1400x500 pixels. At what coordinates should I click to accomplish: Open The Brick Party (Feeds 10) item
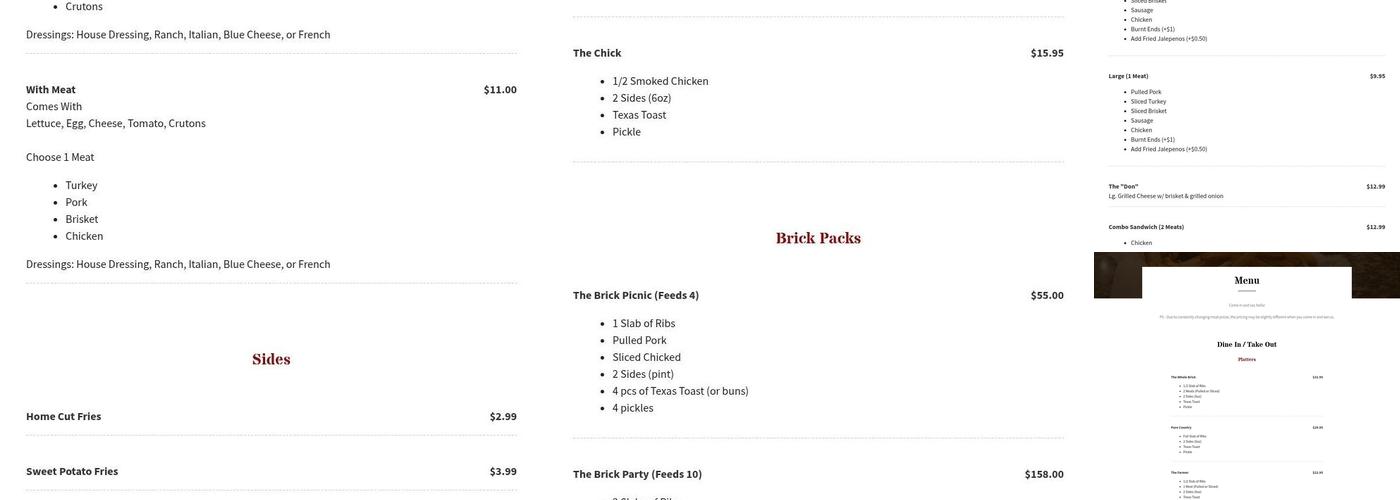point(637,475)
